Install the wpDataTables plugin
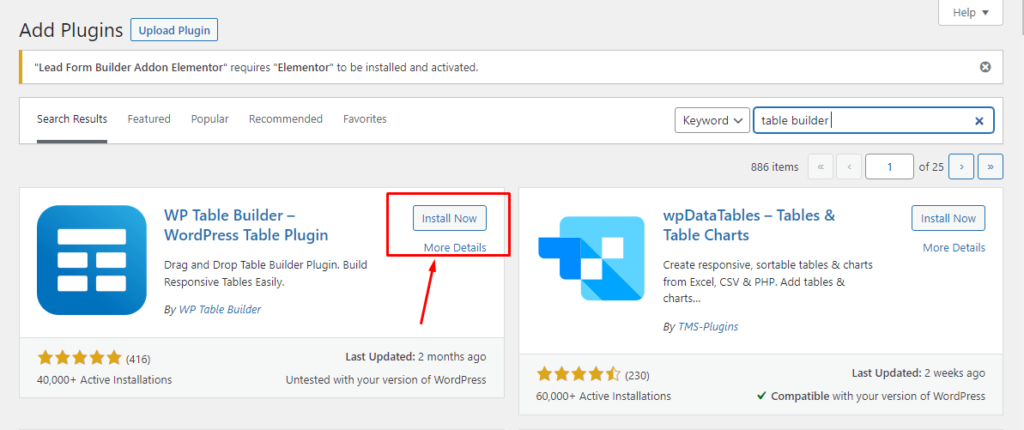This screenshot has width=1024, height=430. tap(948, 218)
